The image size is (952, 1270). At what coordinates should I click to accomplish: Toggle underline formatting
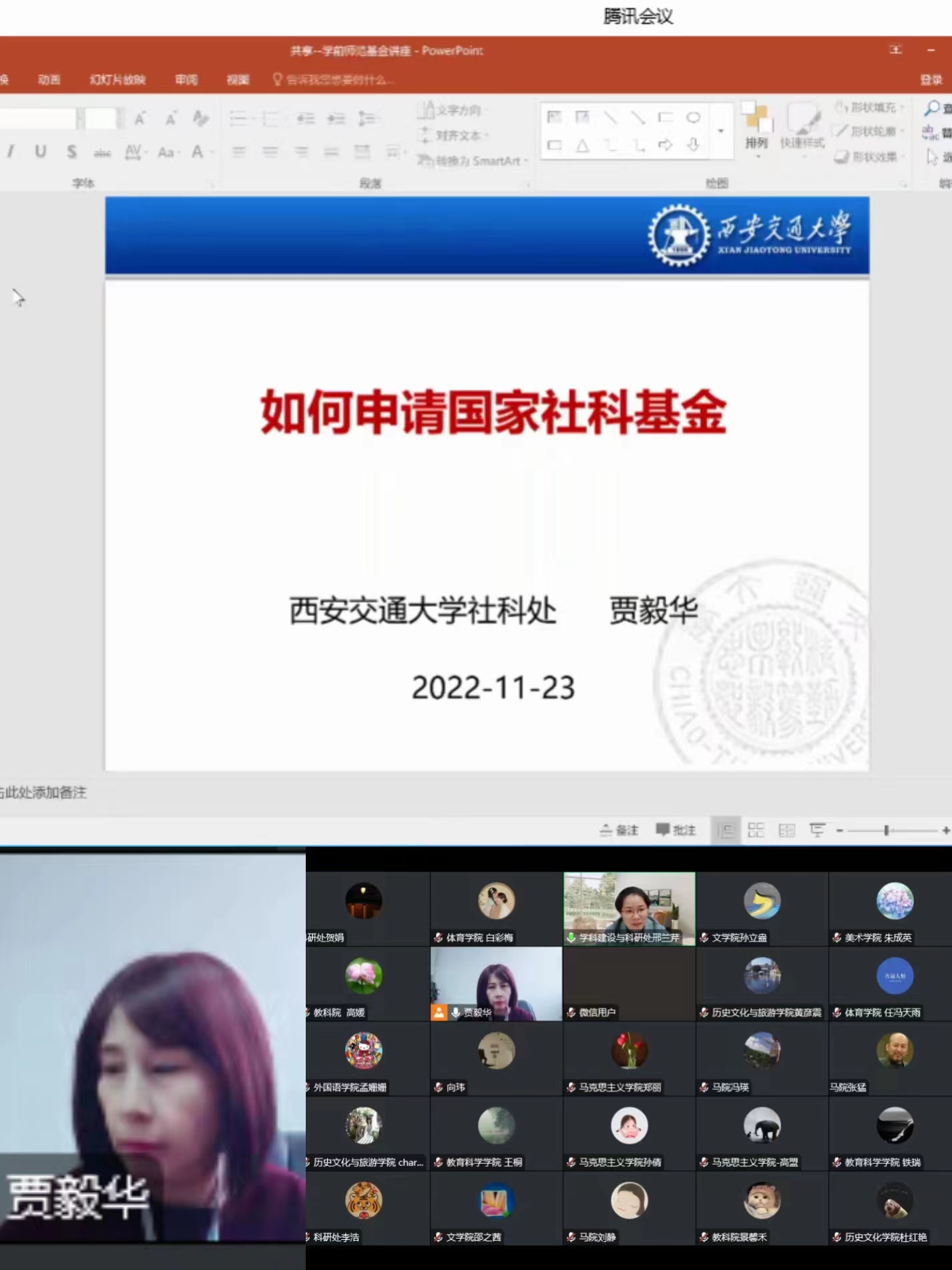coord(41,152)
